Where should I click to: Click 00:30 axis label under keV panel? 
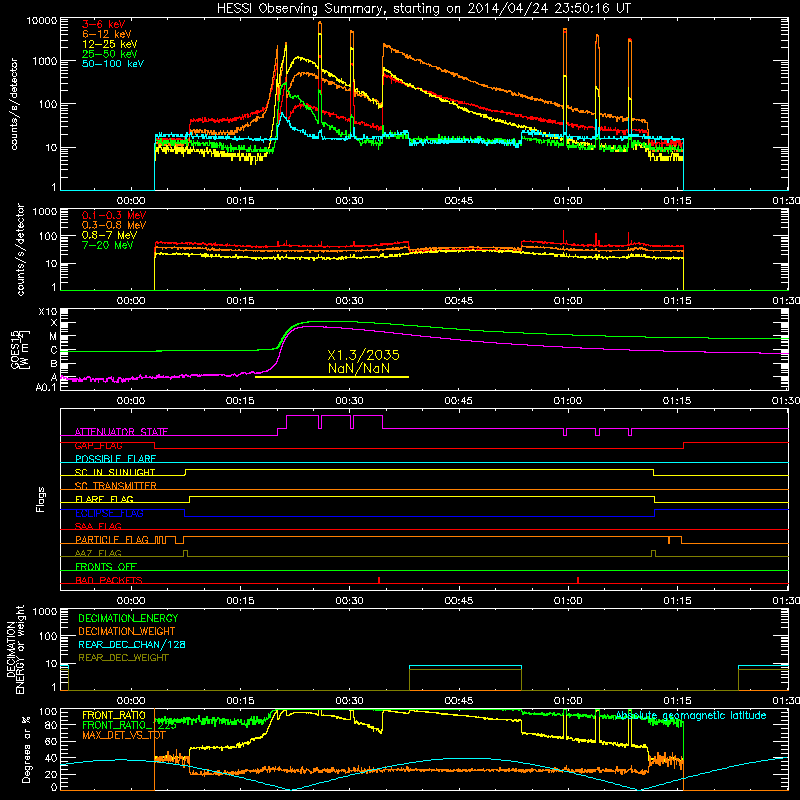(x=349, y=201)
